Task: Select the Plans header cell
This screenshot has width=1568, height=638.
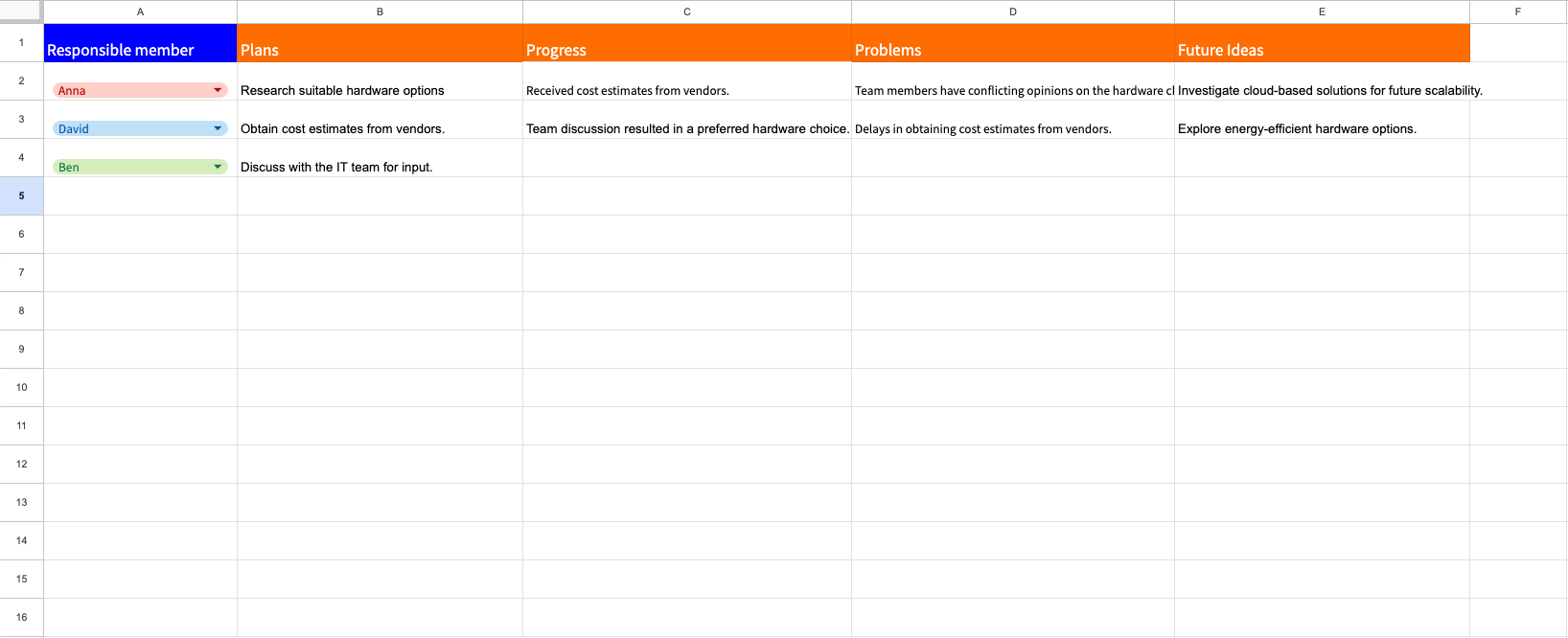Action: 380,43
